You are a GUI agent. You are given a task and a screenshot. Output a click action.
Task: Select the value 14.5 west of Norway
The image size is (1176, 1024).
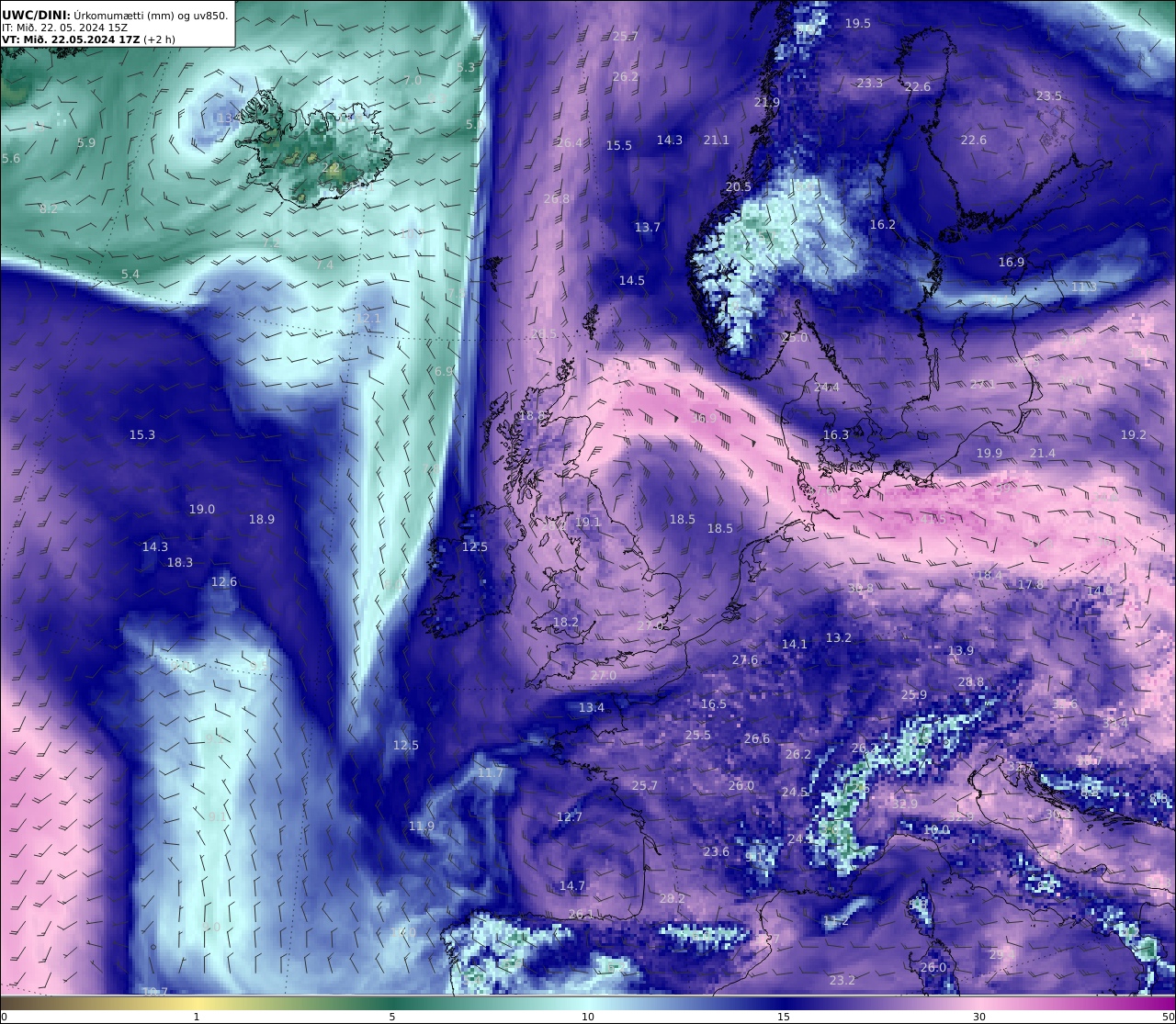632,280
